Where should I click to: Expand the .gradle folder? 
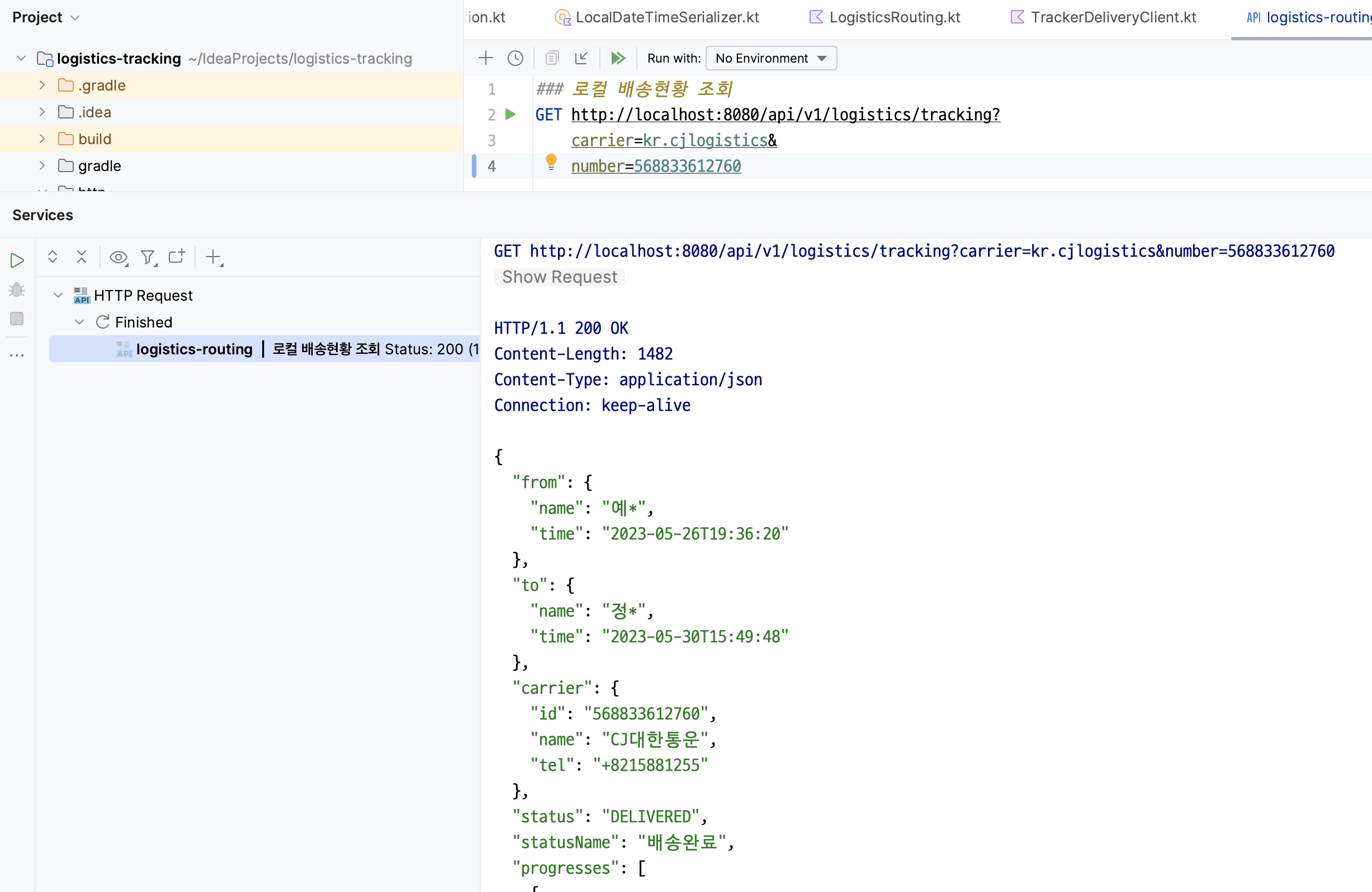coord(42,86)
